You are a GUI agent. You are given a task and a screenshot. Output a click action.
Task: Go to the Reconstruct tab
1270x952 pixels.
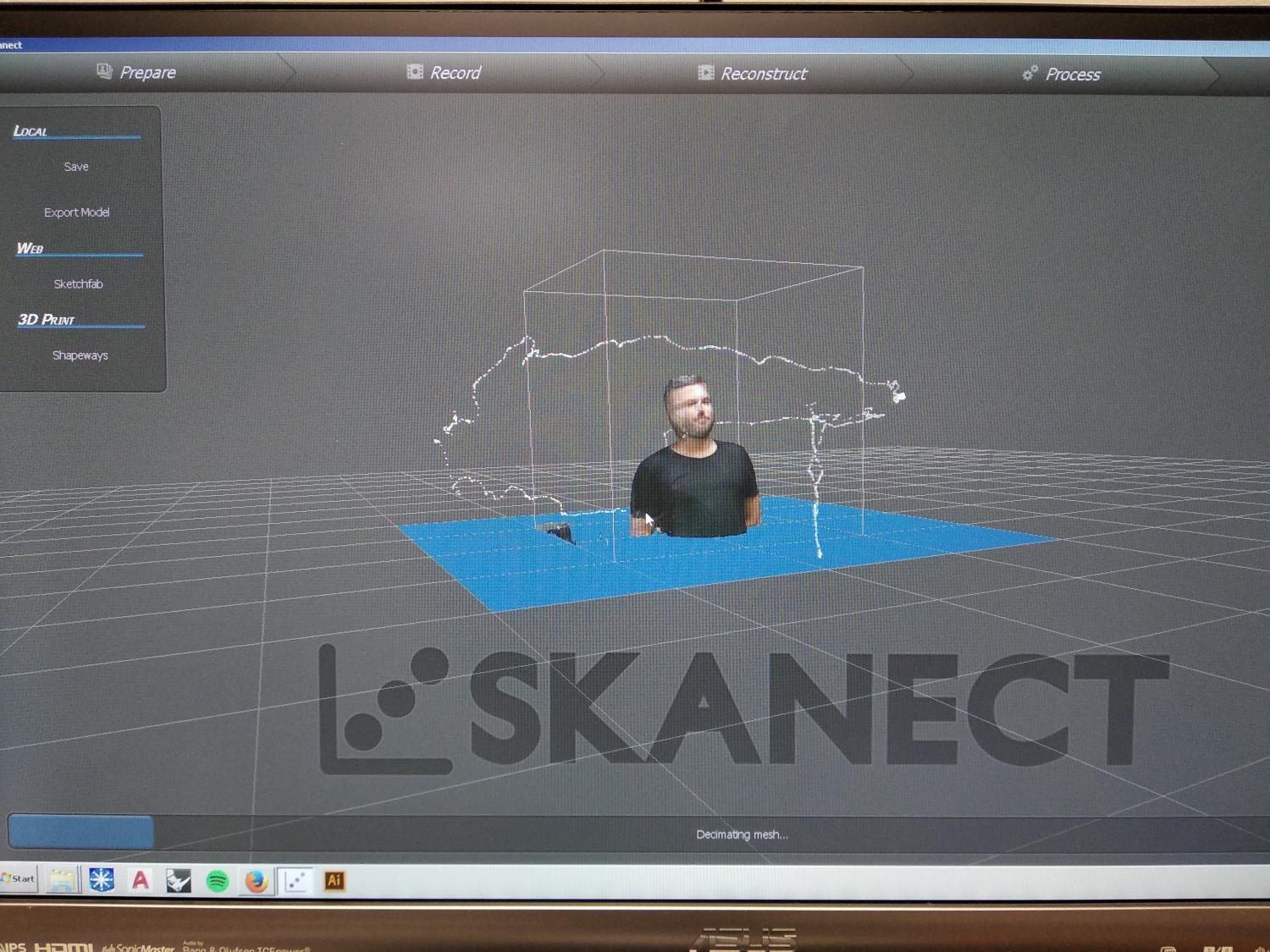[752, 74]
